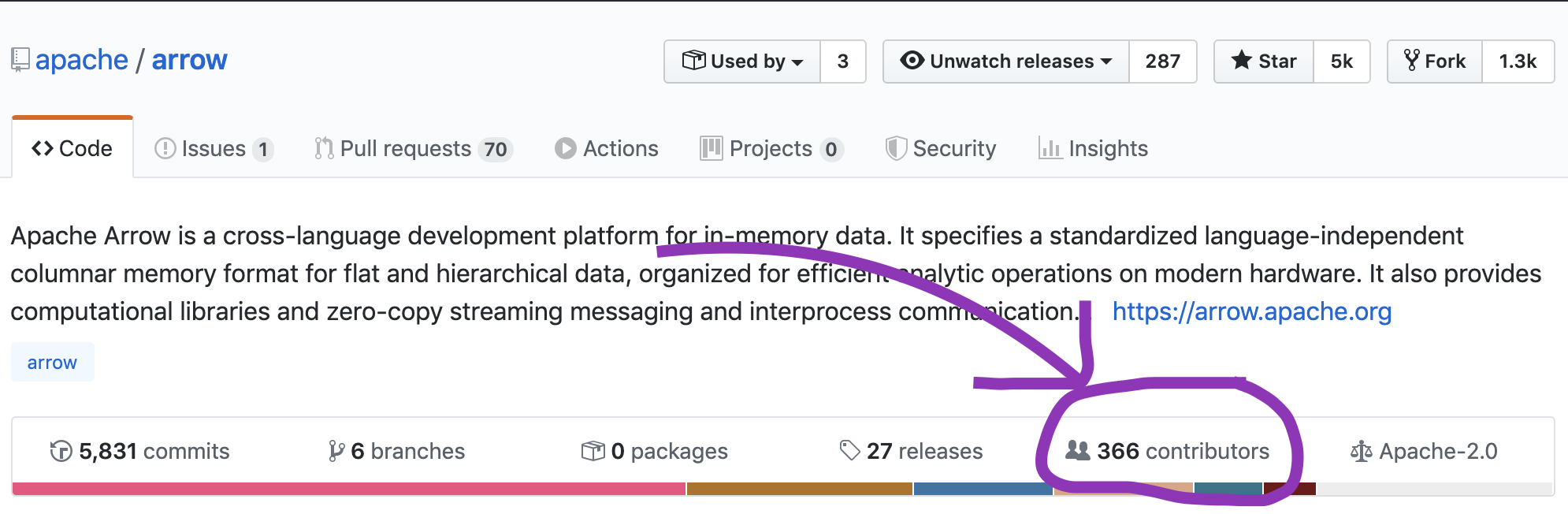
Task: Expand the Used by dropdown
Action: 742,61
